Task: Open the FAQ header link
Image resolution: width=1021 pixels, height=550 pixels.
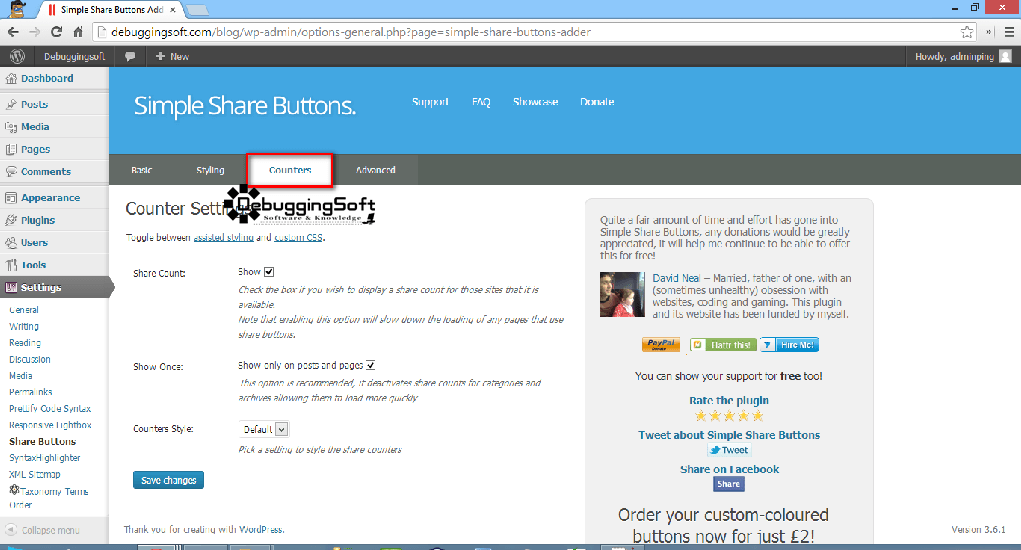Action: point(481,102)
